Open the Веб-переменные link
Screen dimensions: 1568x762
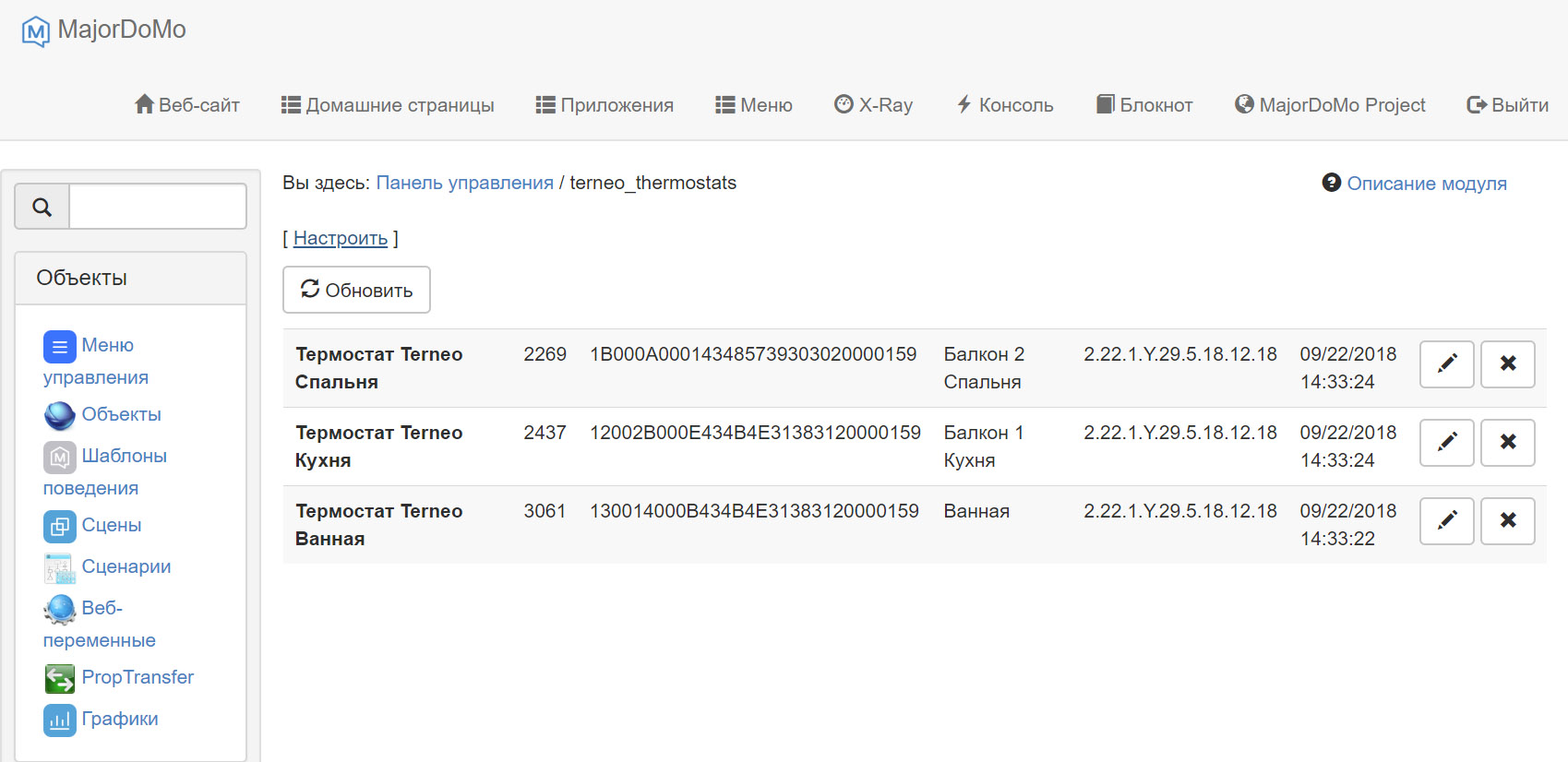[100, 624]
